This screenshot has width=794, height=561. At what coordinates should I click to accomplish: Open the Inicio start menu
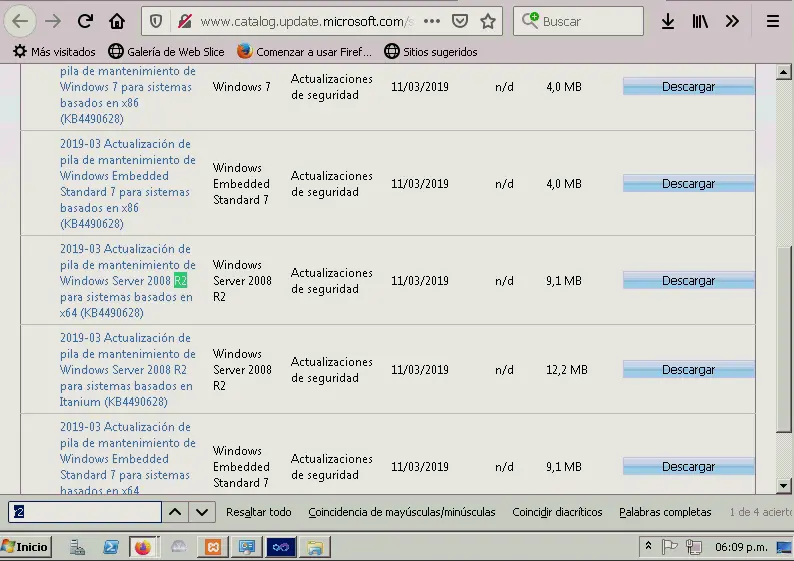click(x=25, y=547)
